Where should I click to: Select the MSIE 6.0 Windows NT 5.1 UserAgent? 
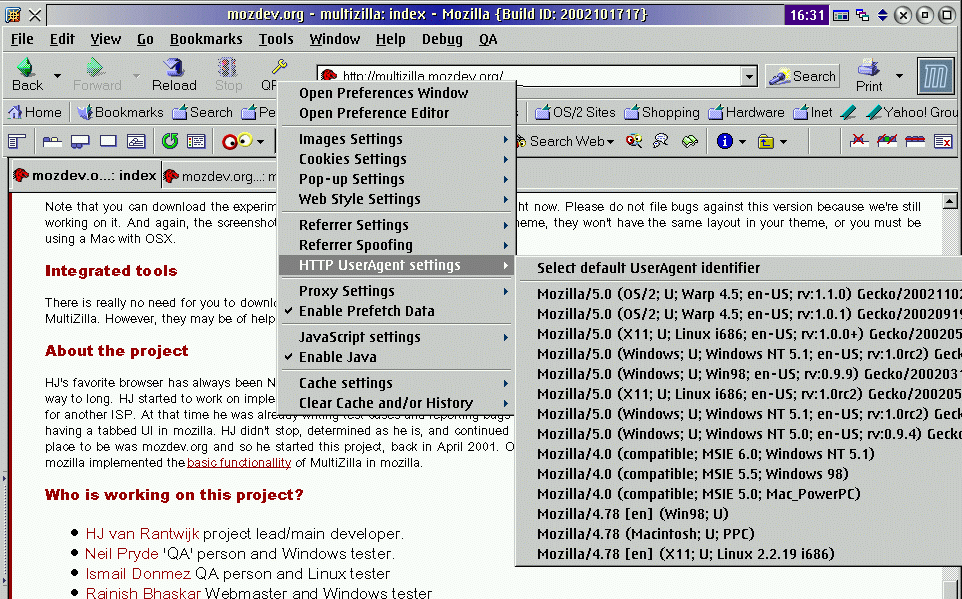pos(741,454)
